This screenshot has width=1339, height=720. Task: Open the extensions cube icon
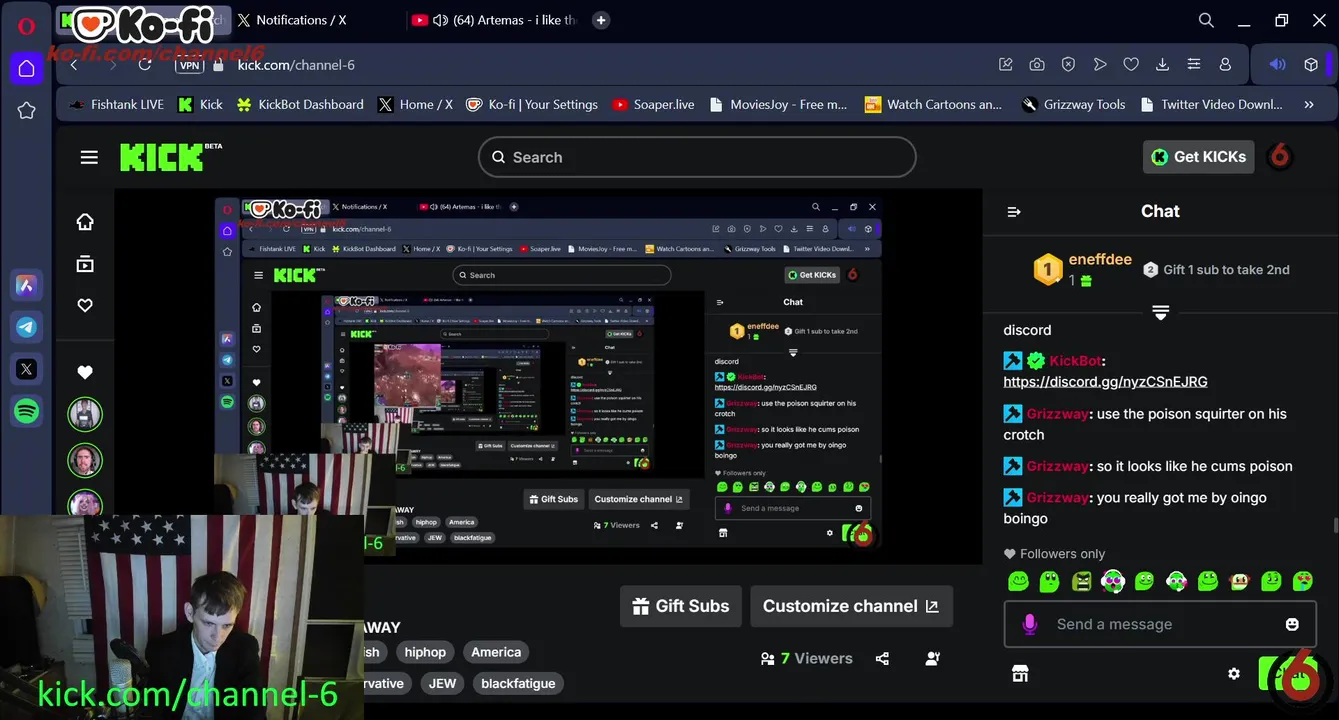pyautogui.click(x=1311, y=65)
